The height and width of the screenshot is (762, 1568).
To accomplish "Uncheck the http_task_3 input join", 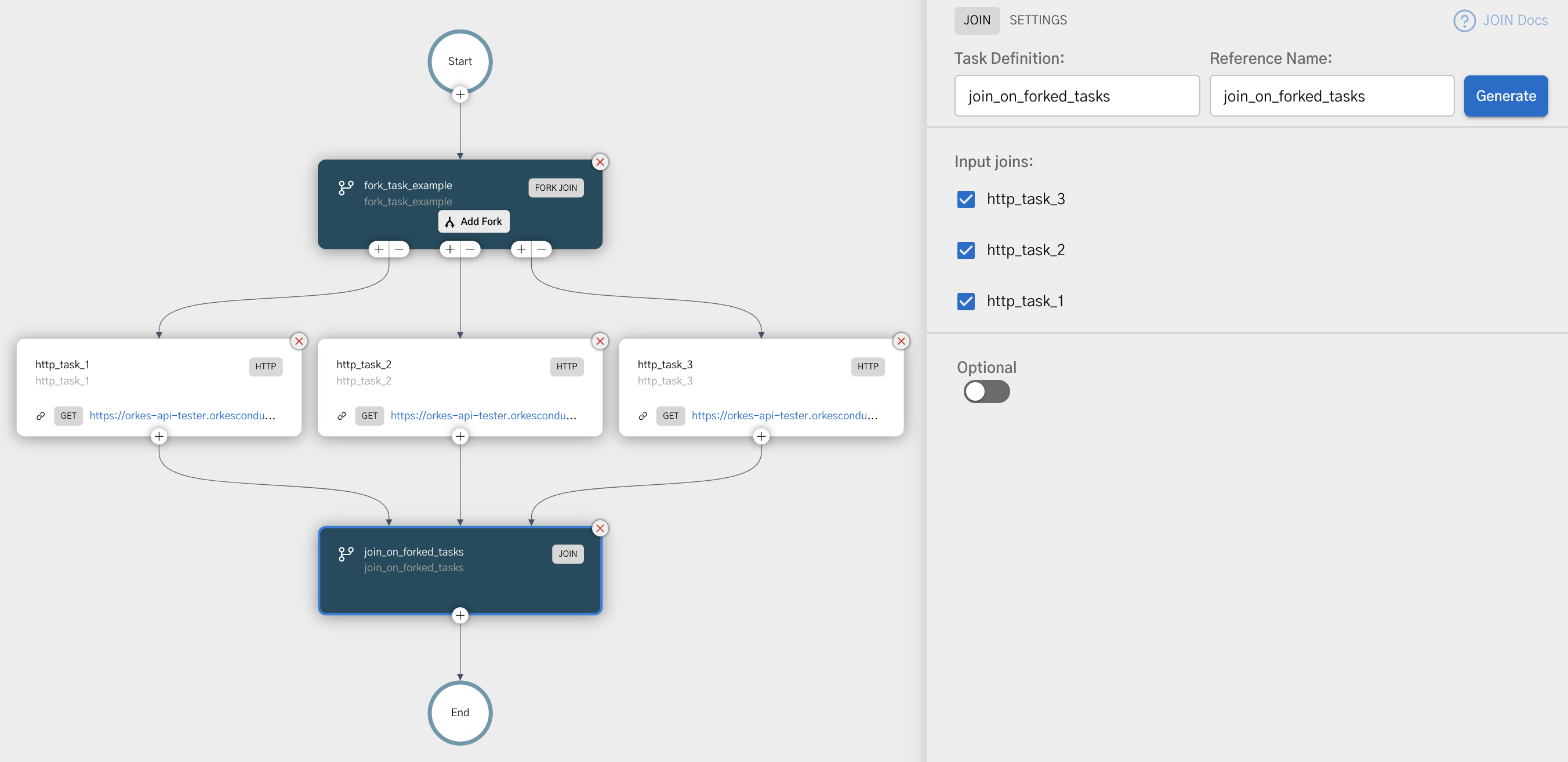I will [966, 199].
